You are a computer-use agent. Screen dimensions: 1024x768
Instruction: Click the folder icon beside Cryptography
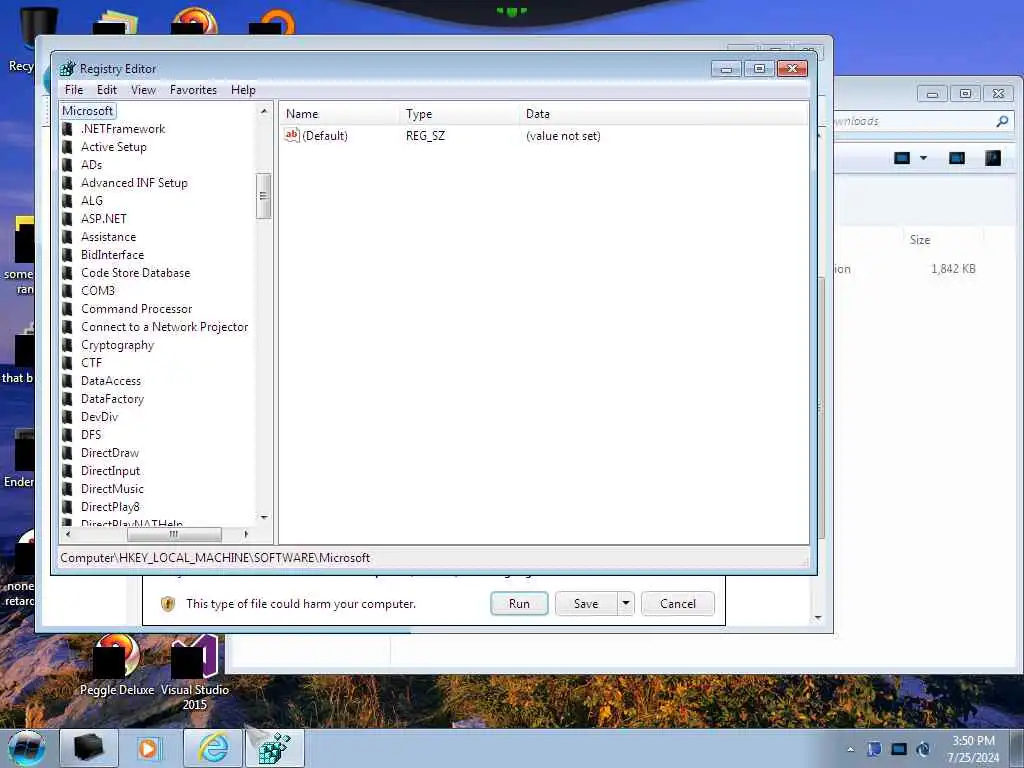click(x=67, y=345)
